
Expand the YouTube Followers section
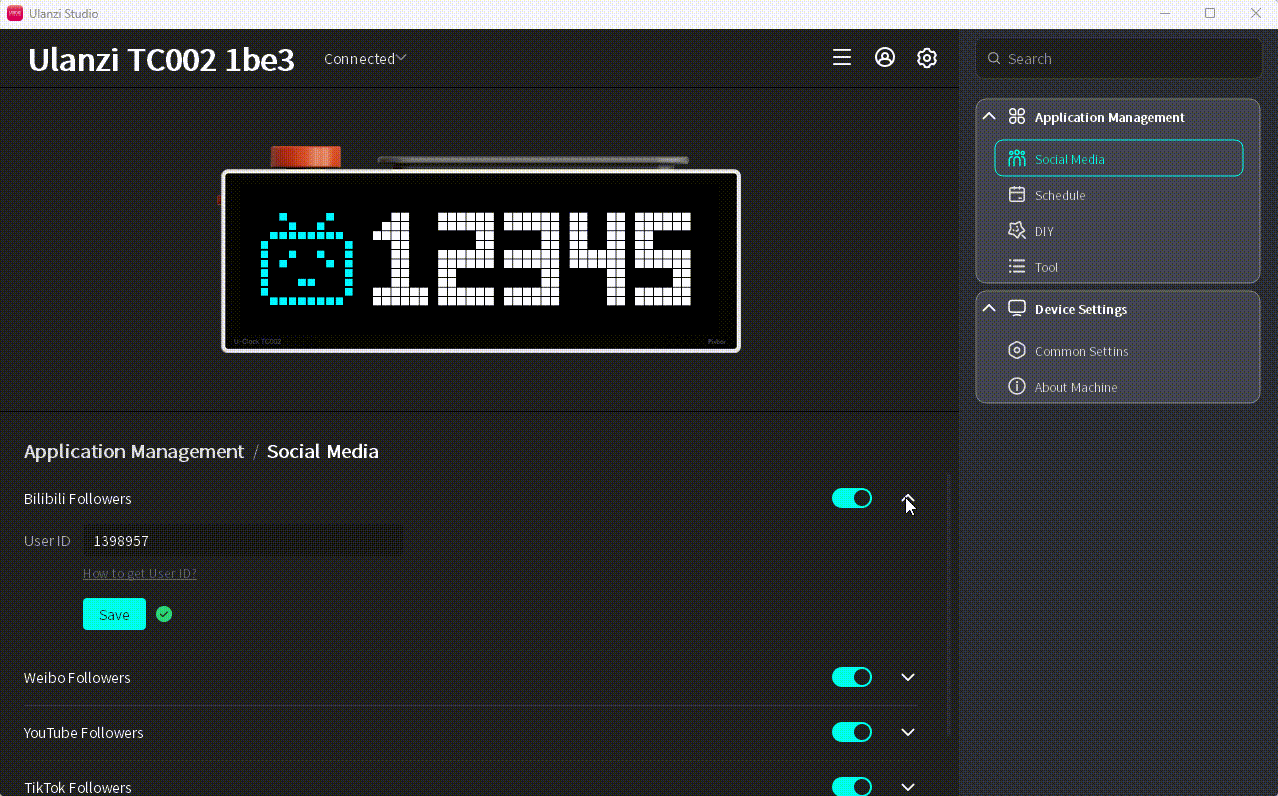[908, 732]
